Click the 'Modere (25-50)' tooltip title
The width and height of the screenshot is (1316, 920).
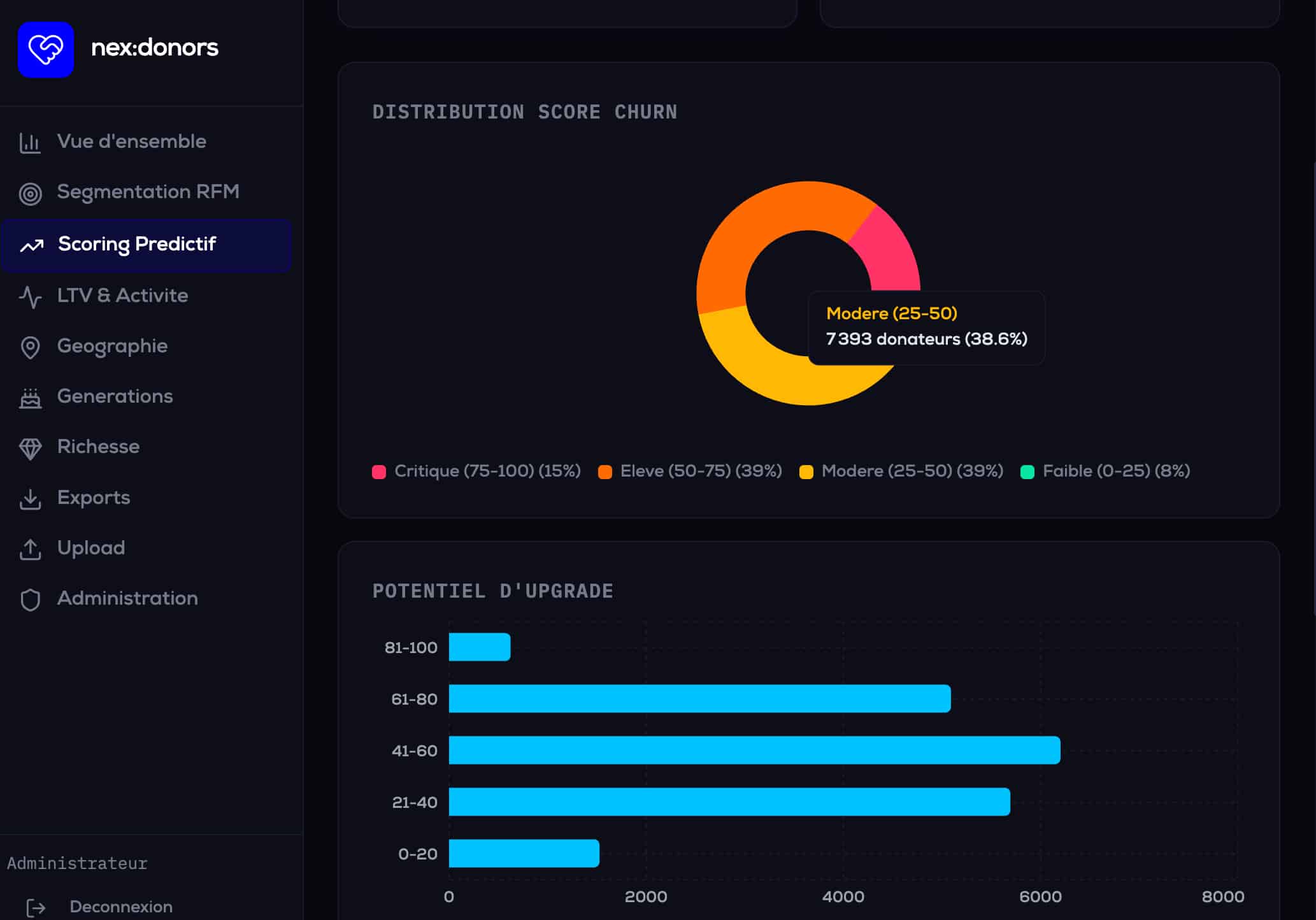(x=892, y=313)
